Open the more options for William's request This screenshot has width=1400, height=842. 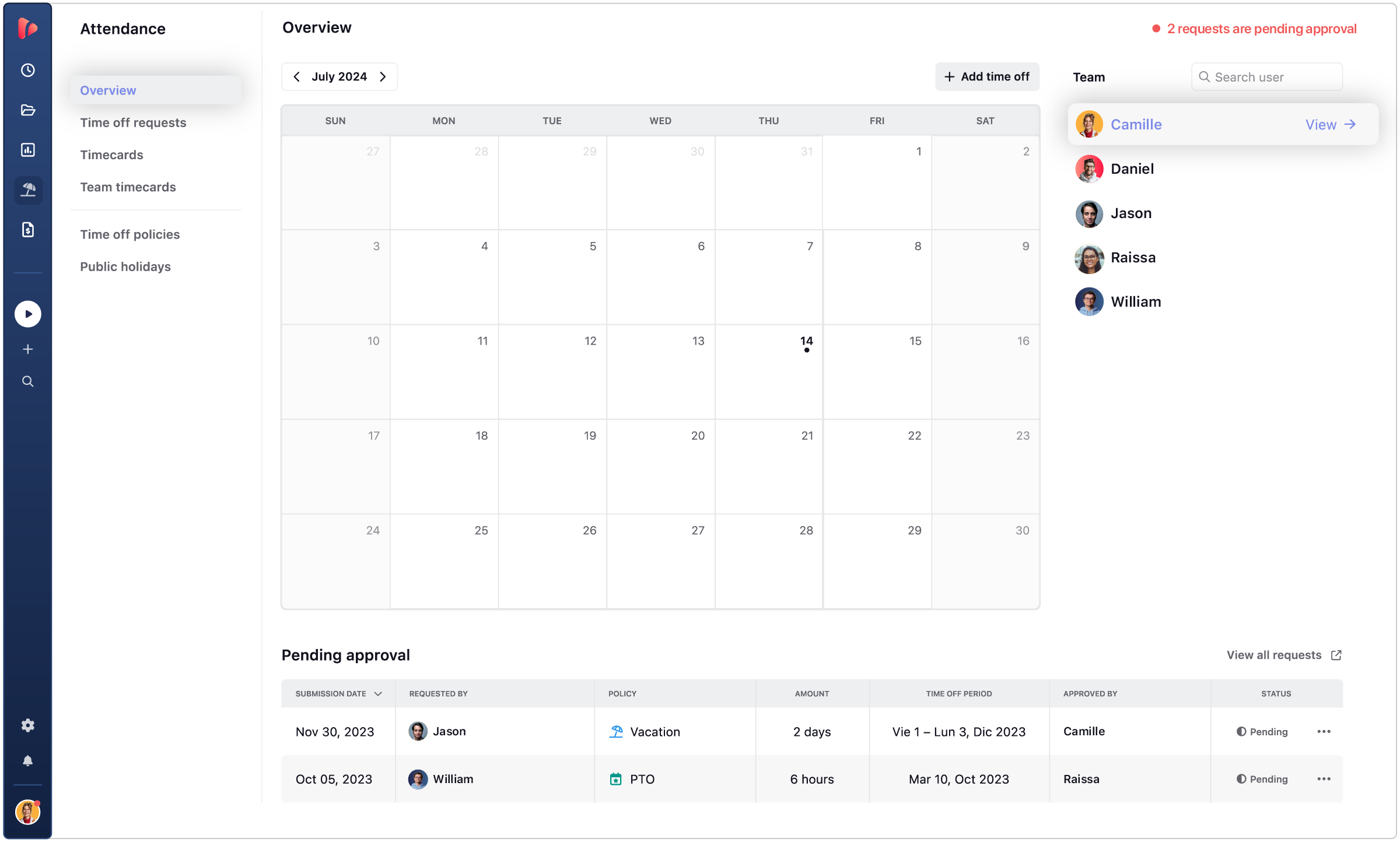tap(1324, 779)
